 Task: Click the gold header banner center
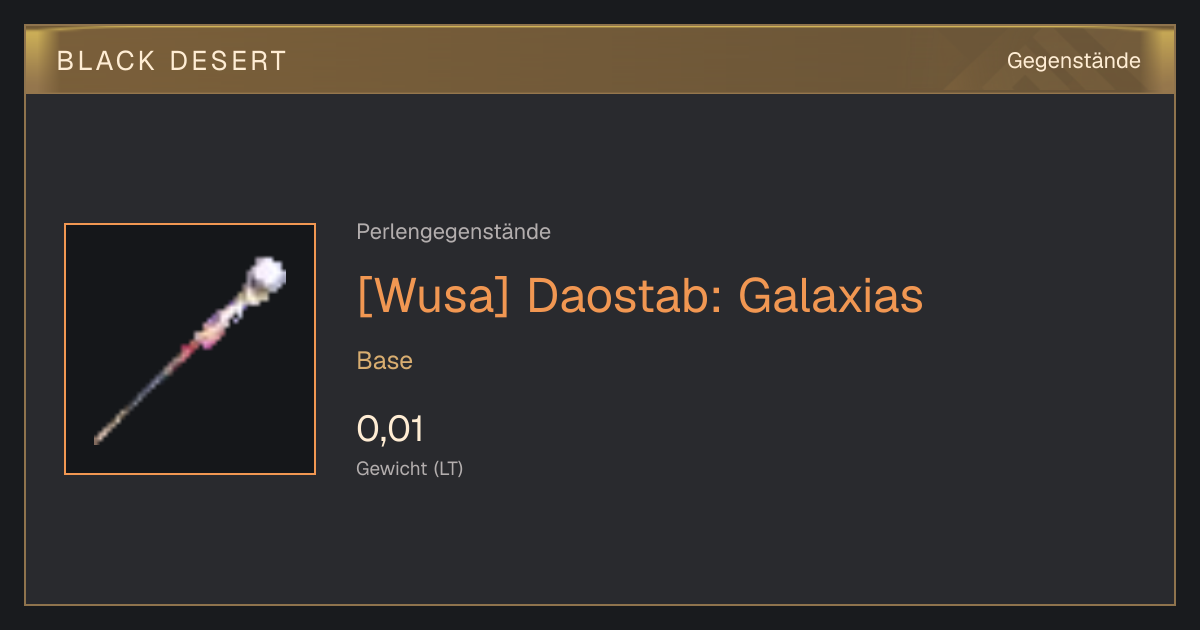point(600,60)
